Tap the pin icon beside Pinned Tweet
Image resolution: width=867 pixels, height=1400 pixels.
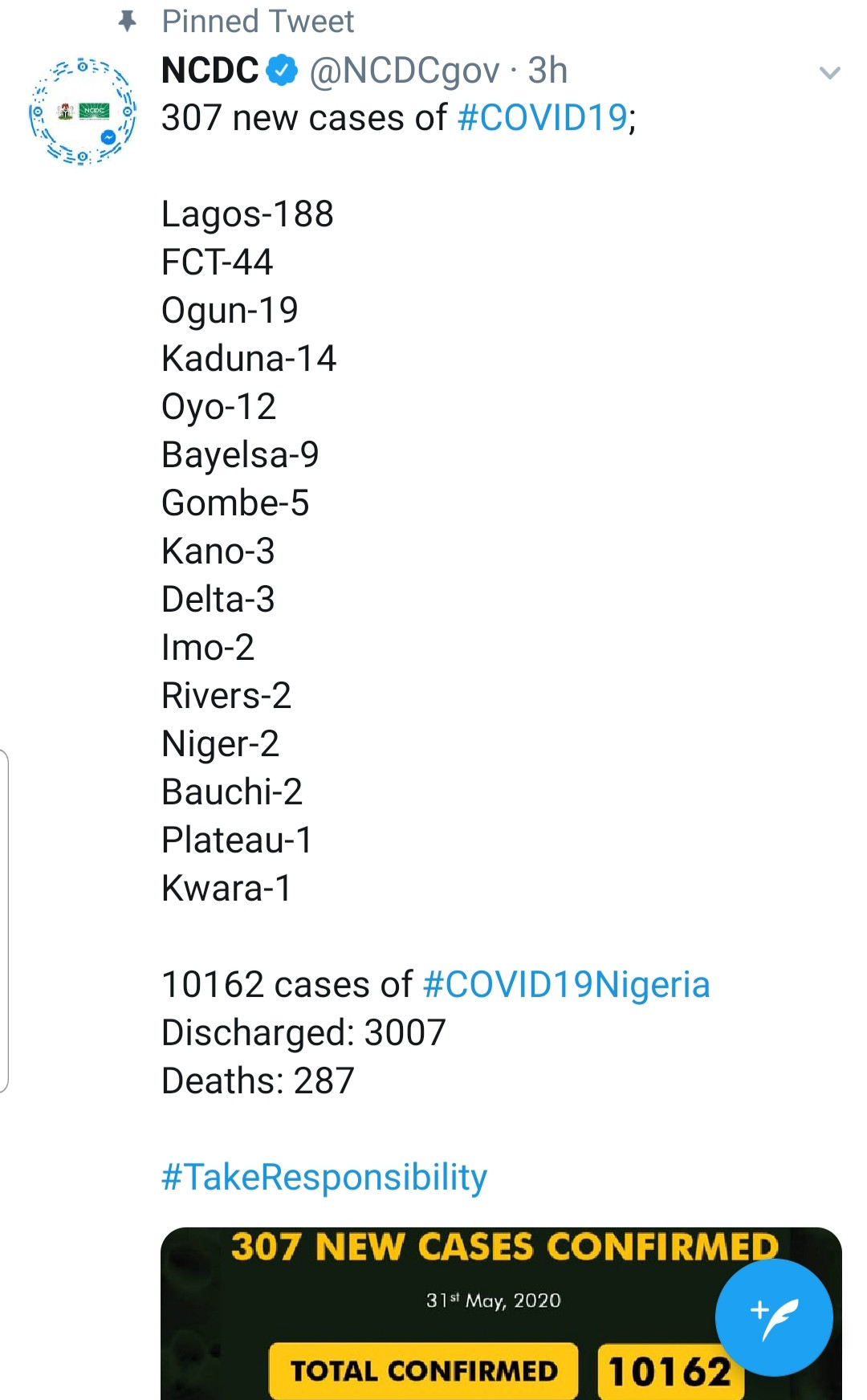coord(127,22)
